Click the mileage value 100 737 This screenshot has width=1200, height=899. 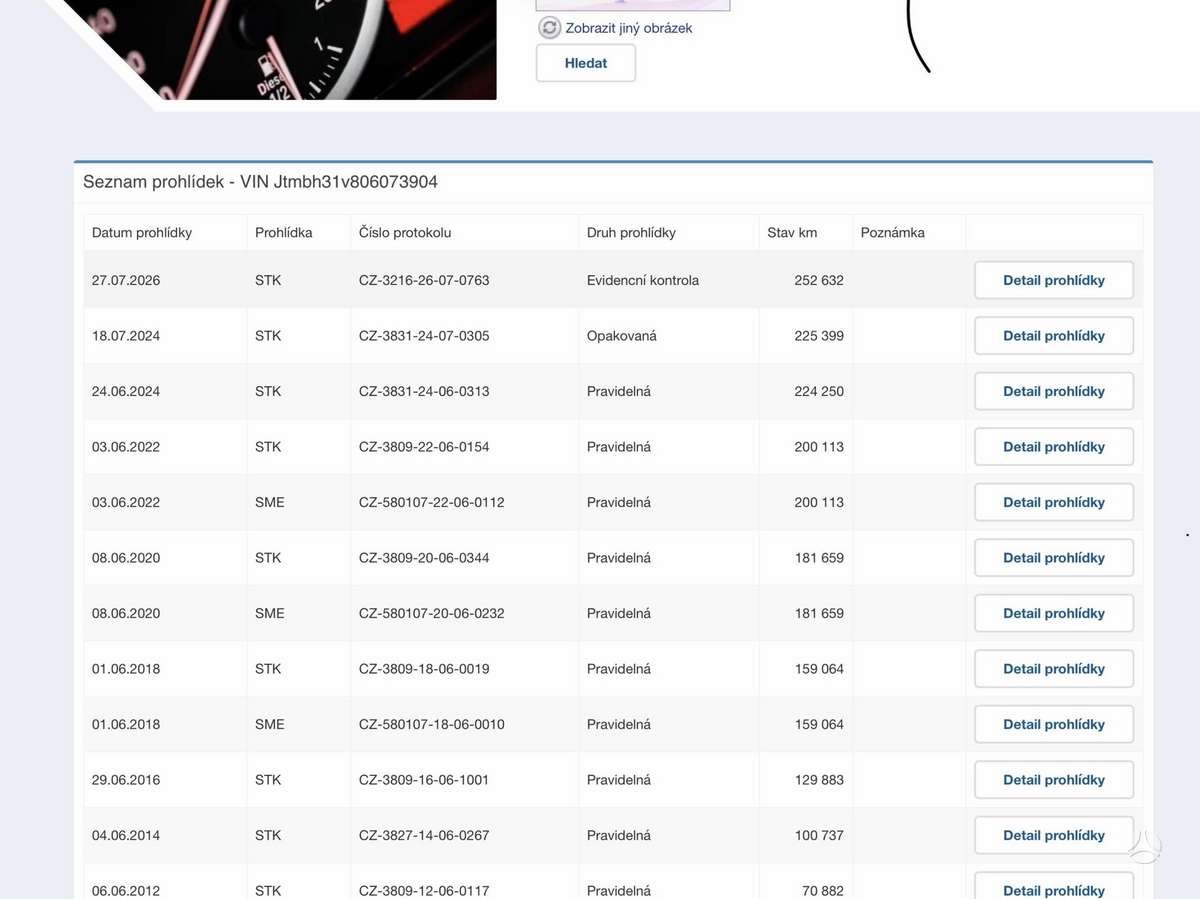[819, 835]
